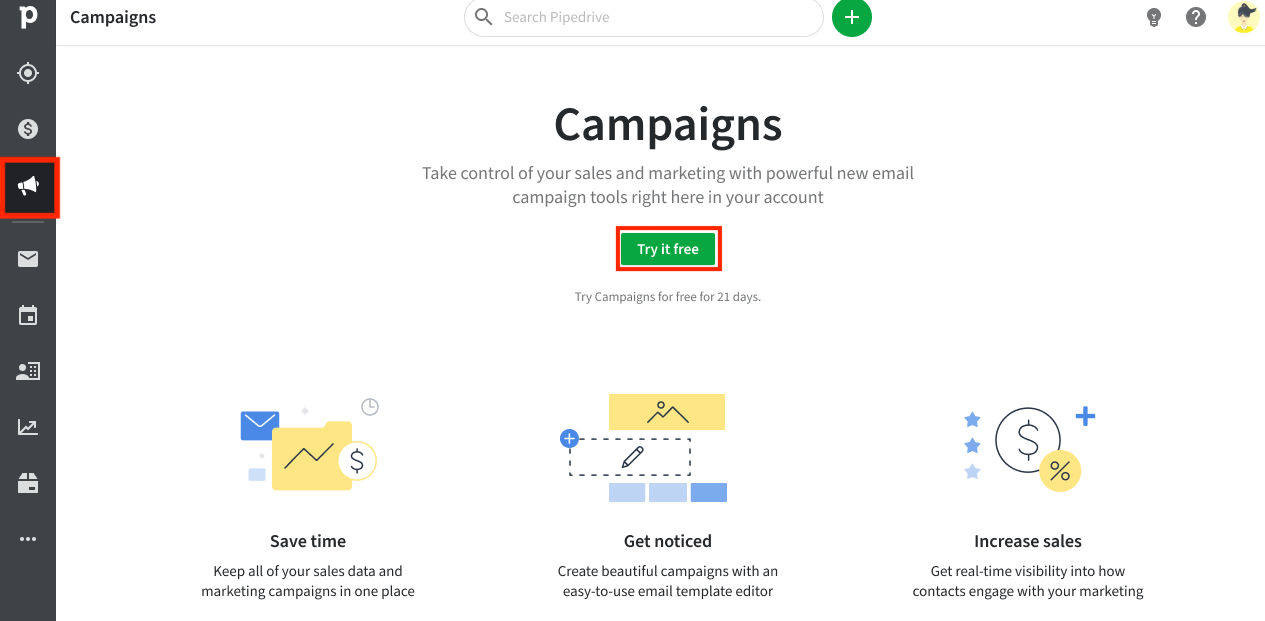Viewport: 1265px width, 621px height.
Task: View Insights using the chart icon
Action: pyautogui.click(x=28, y=426)
